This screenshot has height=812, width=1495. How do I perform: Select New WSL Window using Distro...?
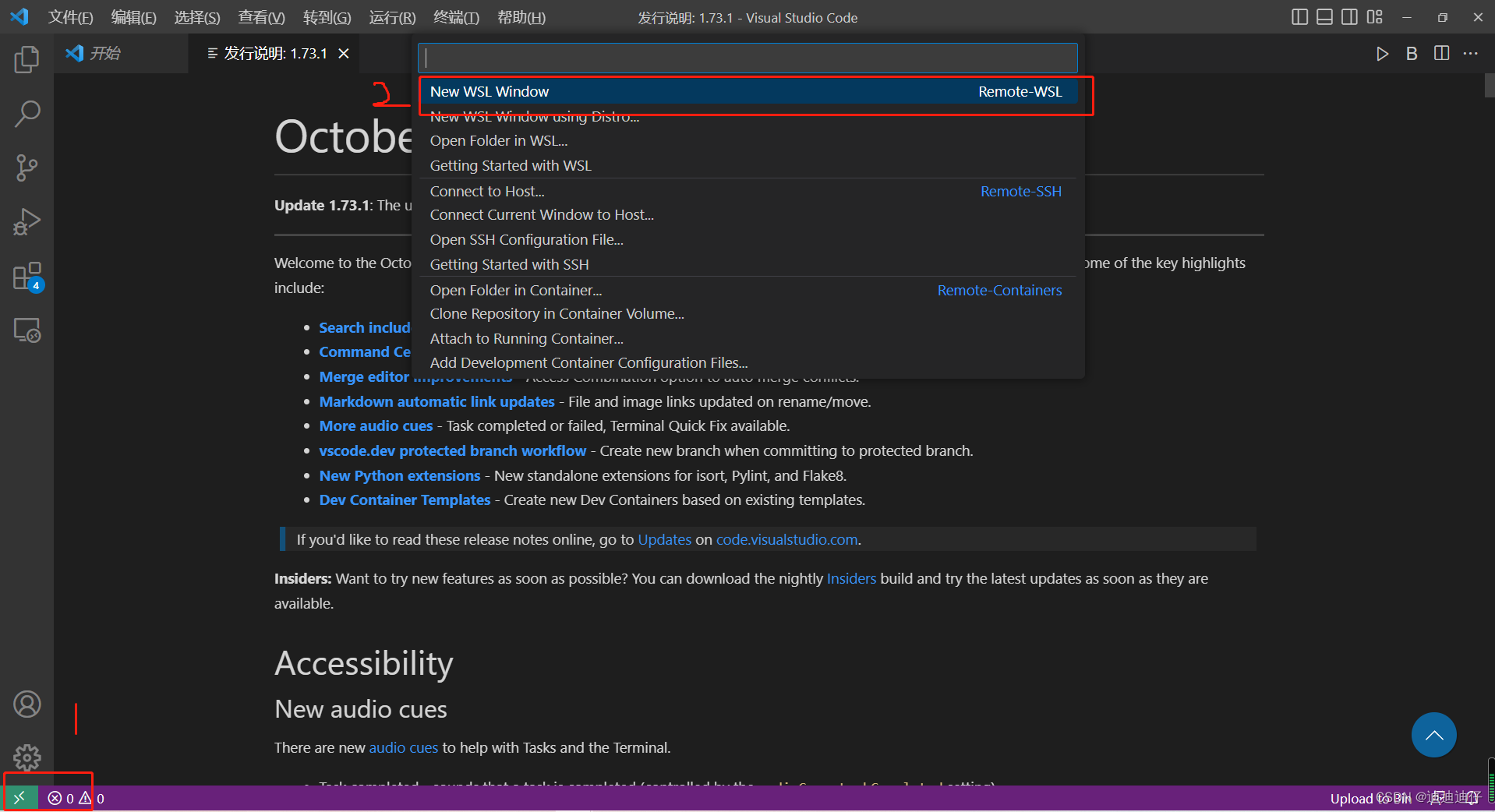747,117
